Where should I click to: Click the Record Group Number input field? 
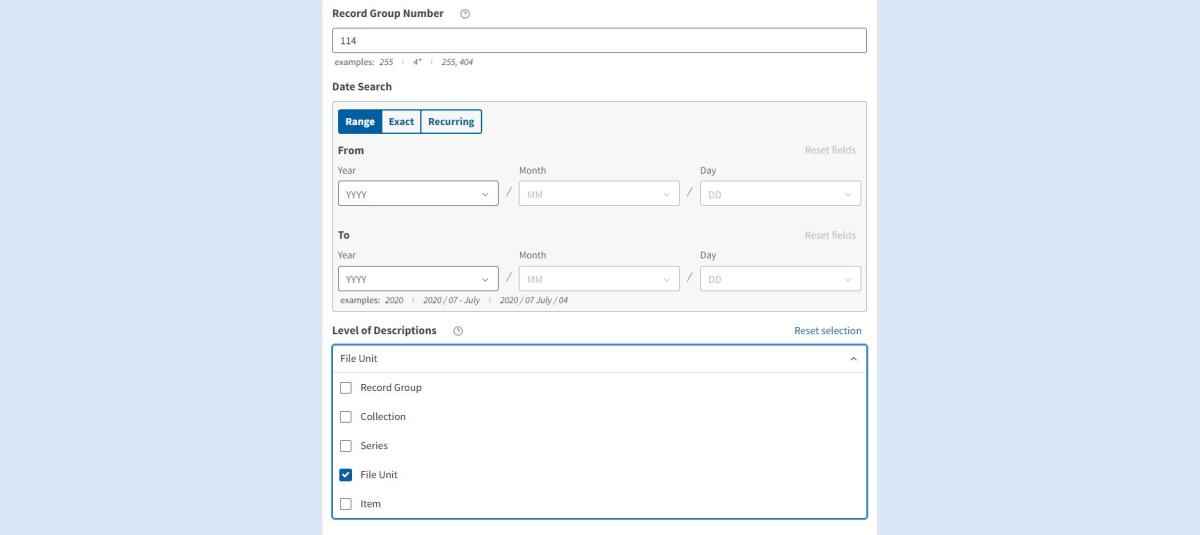pyautogui.click(x=598, y=41)
